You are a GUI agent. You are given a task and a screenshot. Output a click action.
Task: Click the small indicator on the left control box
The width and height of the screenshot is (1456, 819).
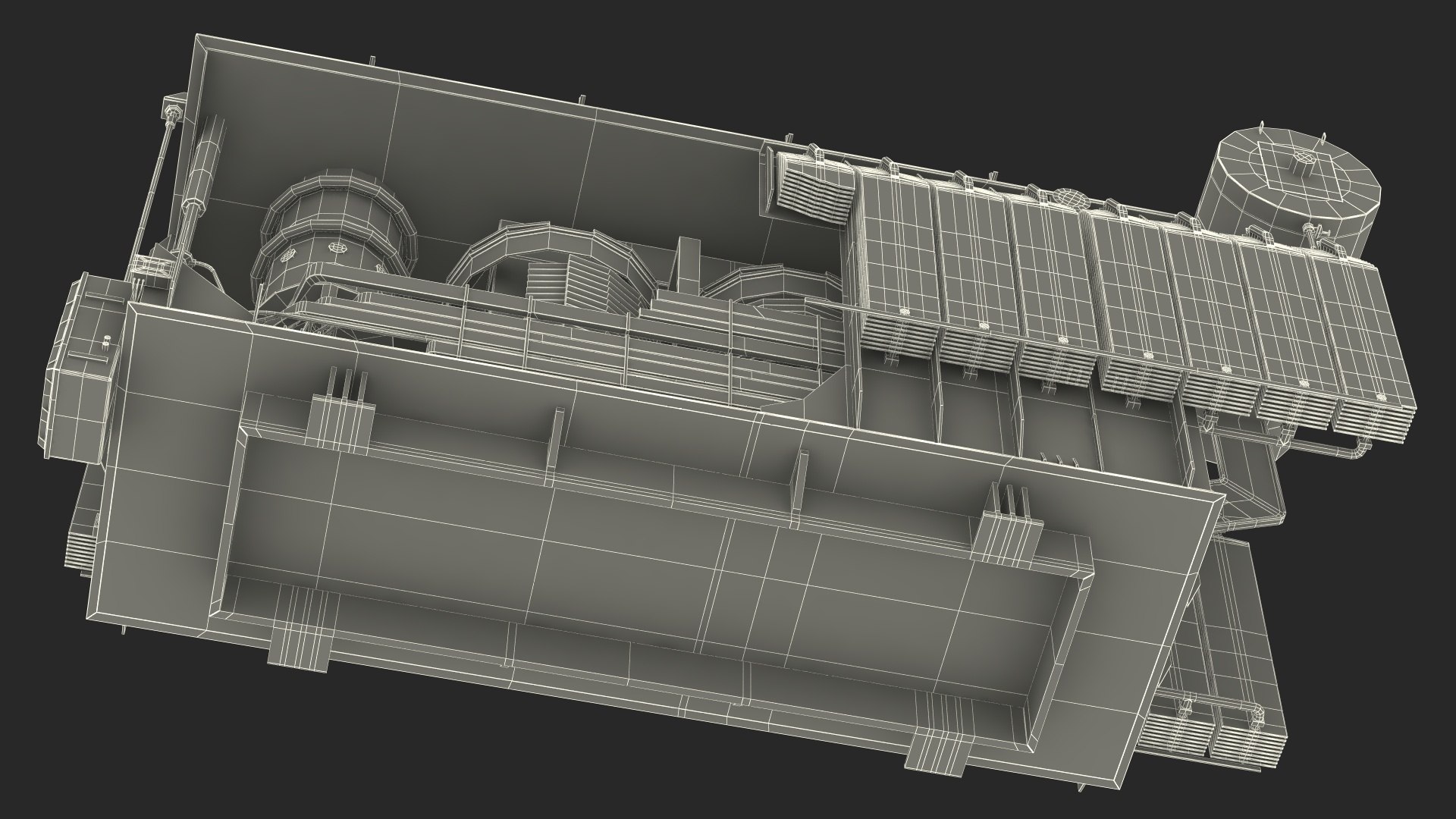tap(105, 340)
